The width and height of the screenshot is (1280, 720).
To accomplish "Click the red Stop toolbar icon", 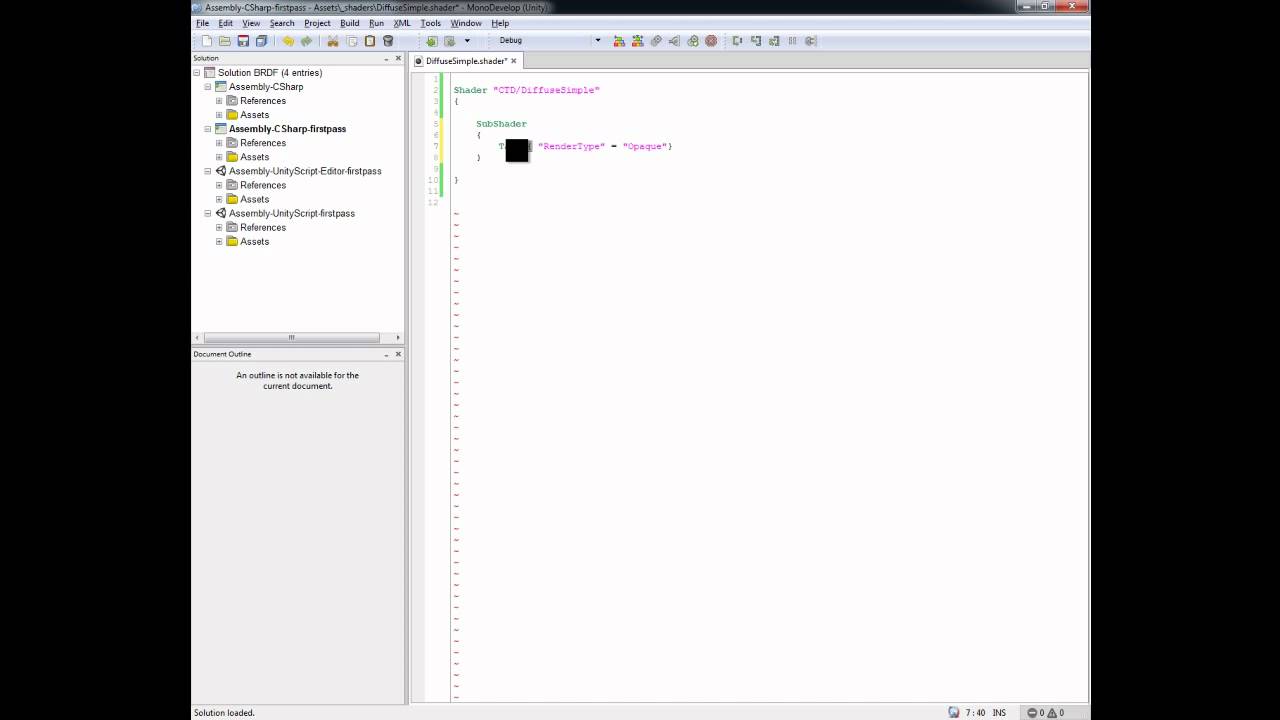I will coord(711,41).
